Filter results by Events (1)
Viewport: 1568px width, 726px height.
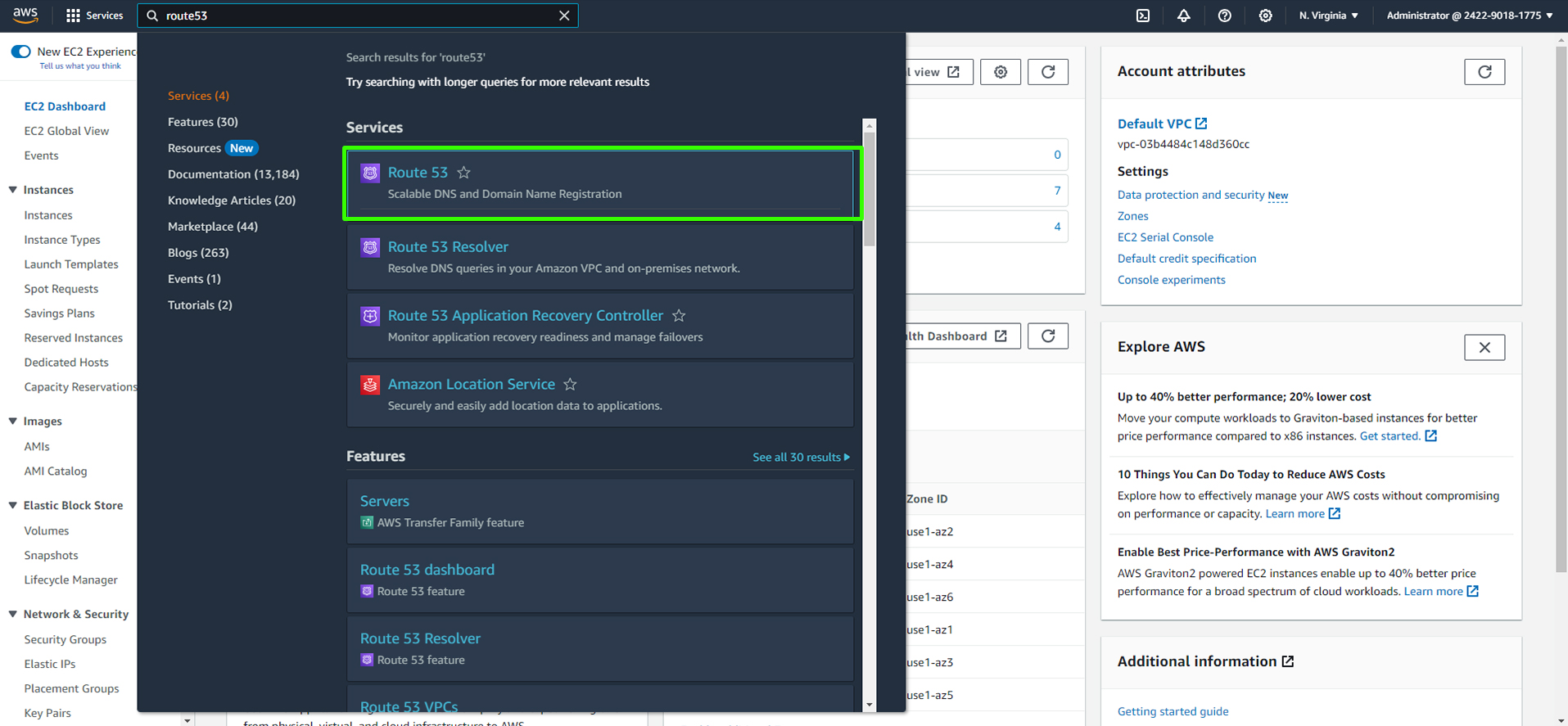pyautogui.click(x=194, y=279)
